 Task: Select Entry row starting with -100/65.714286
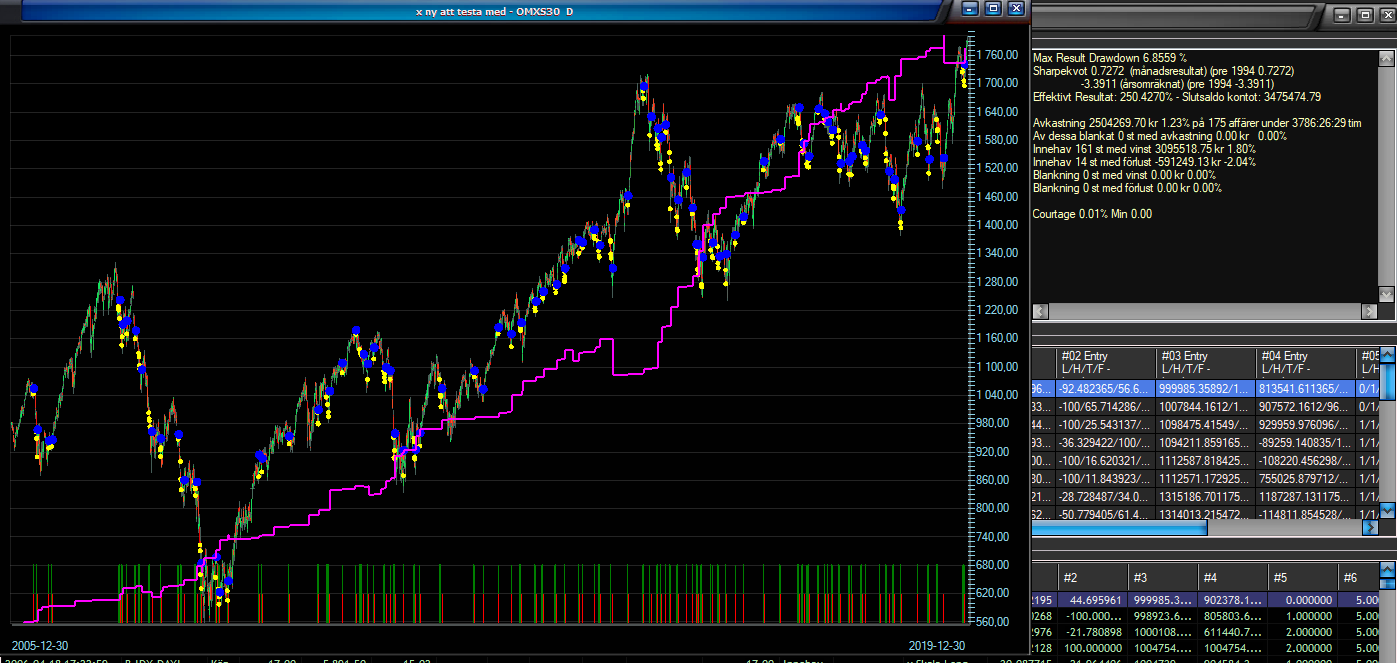(1105, 407)
